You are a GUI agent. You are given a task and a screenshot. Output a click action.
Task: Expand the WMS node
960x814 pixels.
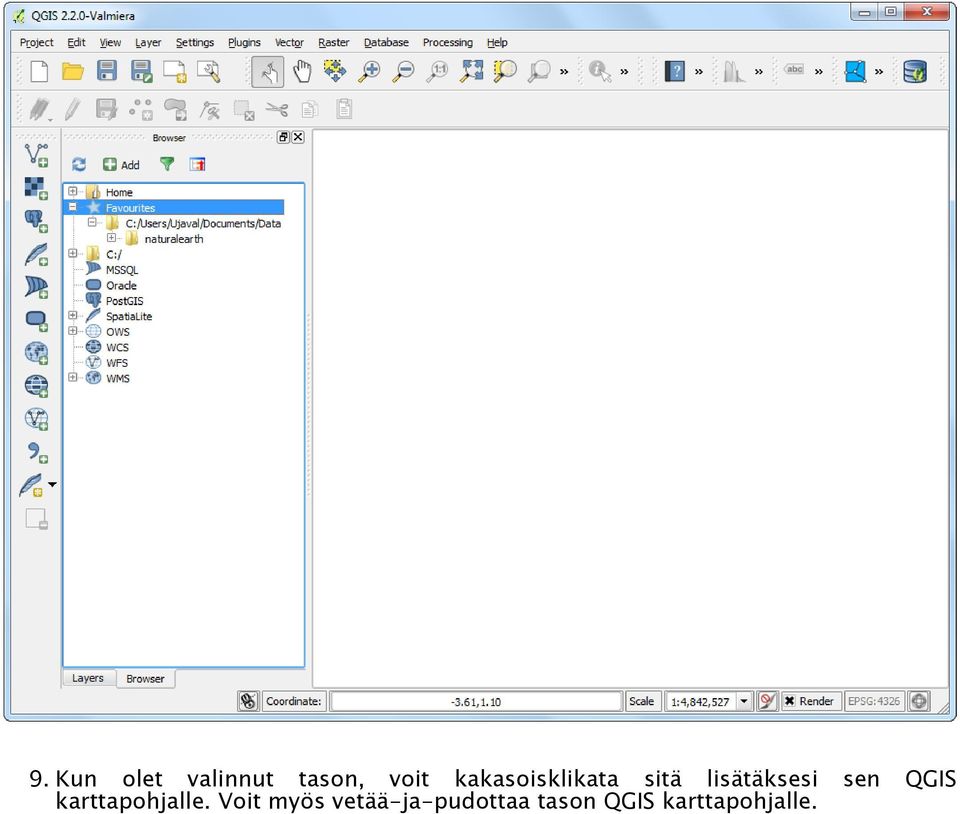pos(72,377)
